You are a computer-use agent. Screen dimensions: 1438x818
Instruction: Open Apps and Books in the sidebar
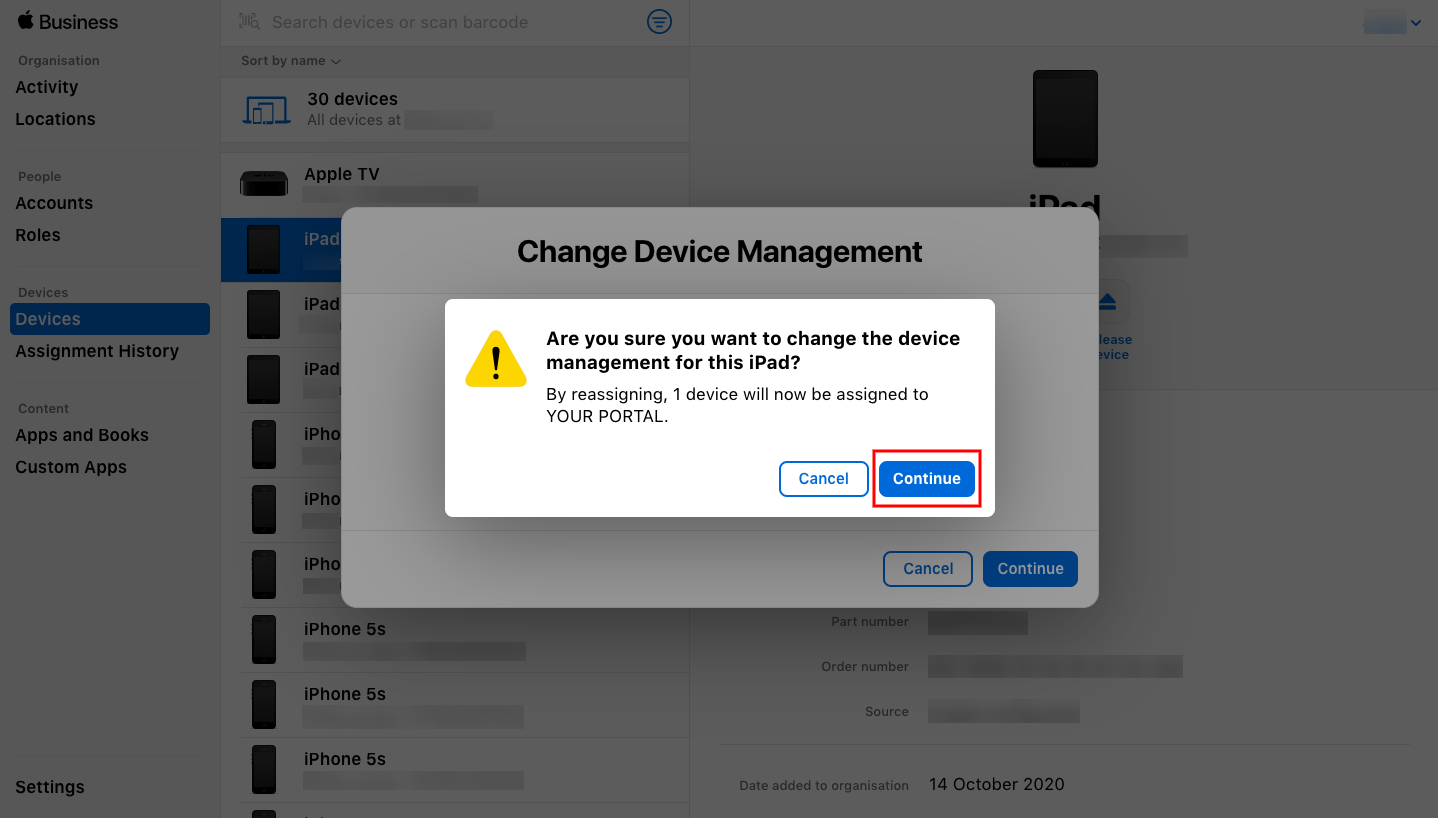coord(82,435)
